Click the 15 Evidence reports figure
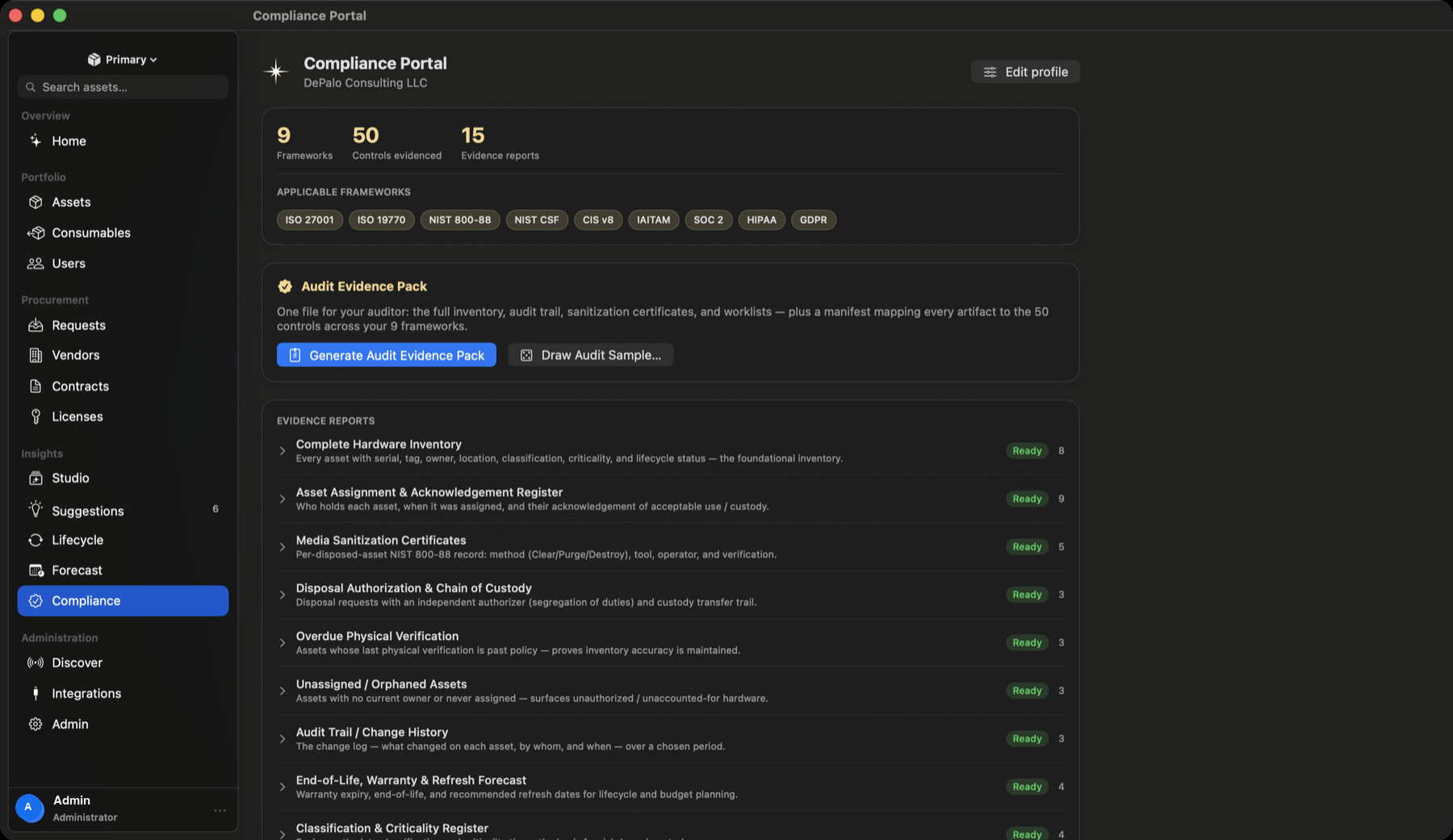This screenshot has width=1453, height=840. click(x=473, y=136)
